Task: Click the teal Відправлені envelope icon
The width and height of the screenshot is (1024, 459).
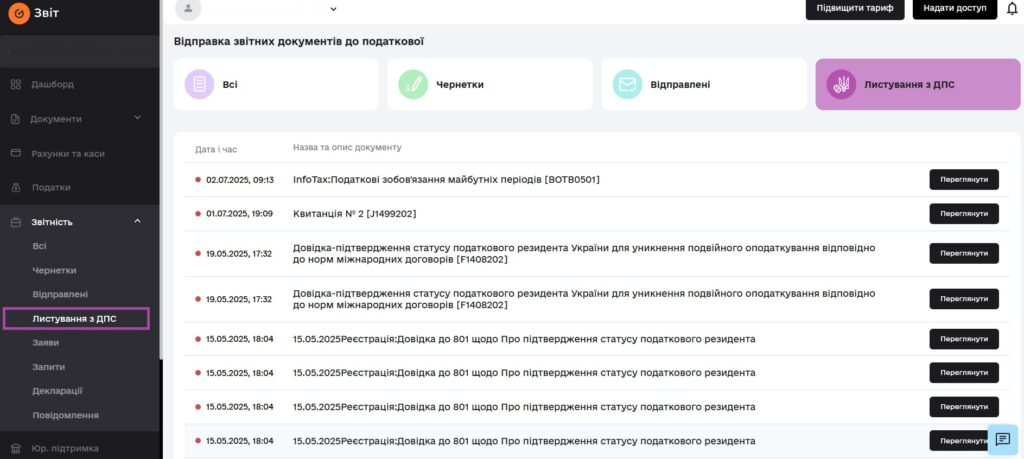Action: 627,84
